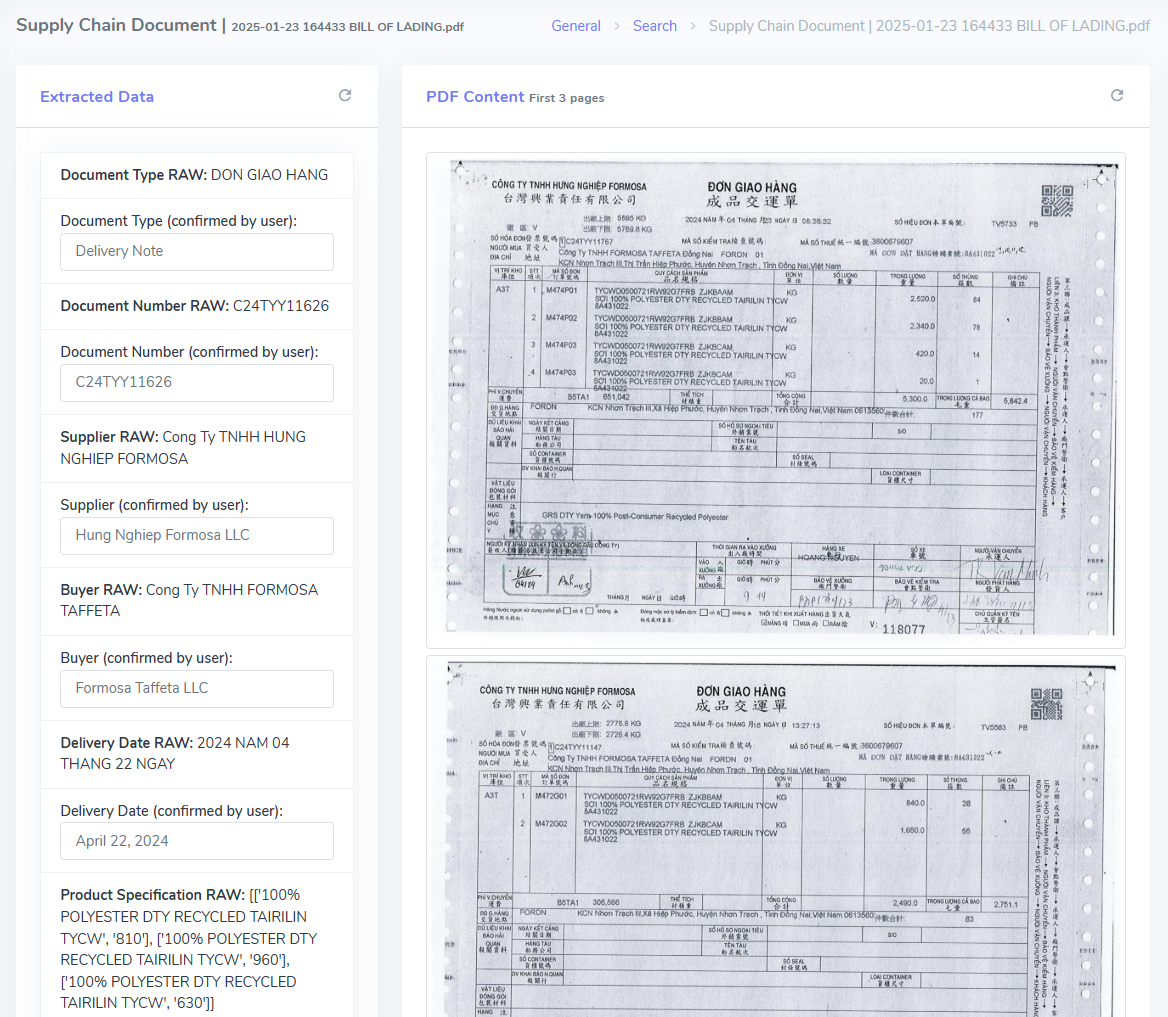The height and width of the screenshot is (1017, 1168).
Task: Click QR code on first PDF page
Action: click(x=1056, y=200)
